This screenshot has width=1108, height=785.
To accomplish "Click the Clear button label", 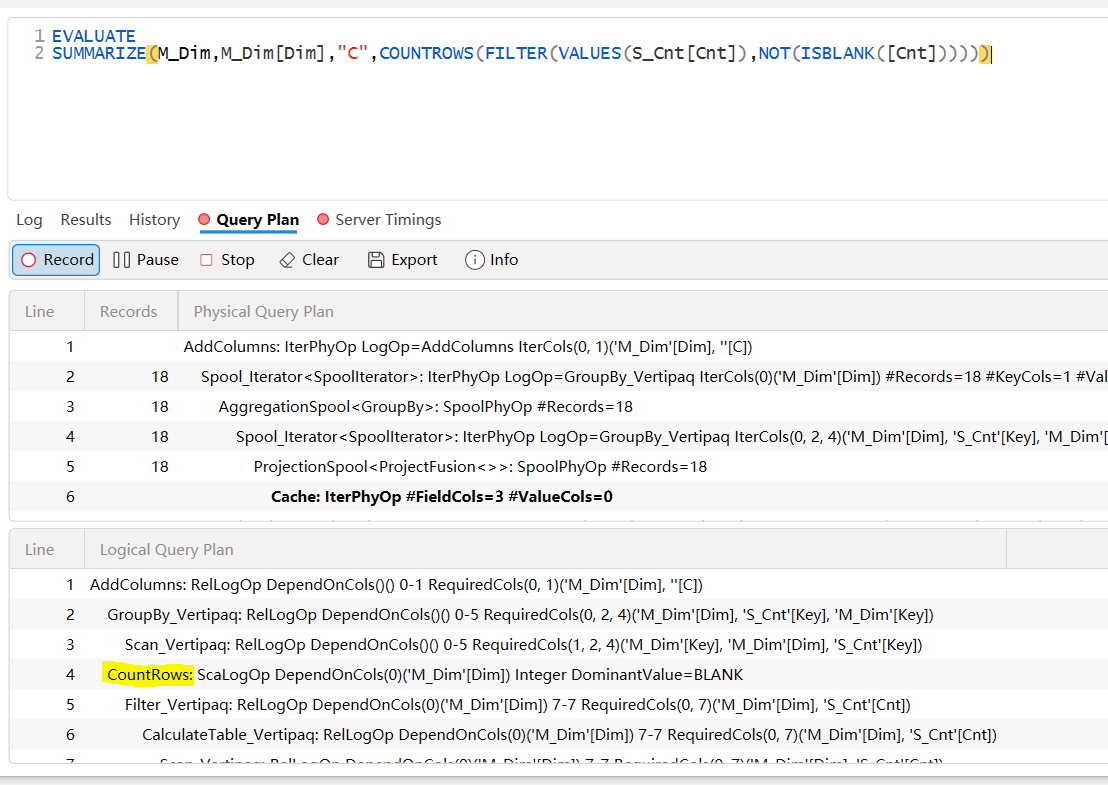I will click(x=320, y=260).
